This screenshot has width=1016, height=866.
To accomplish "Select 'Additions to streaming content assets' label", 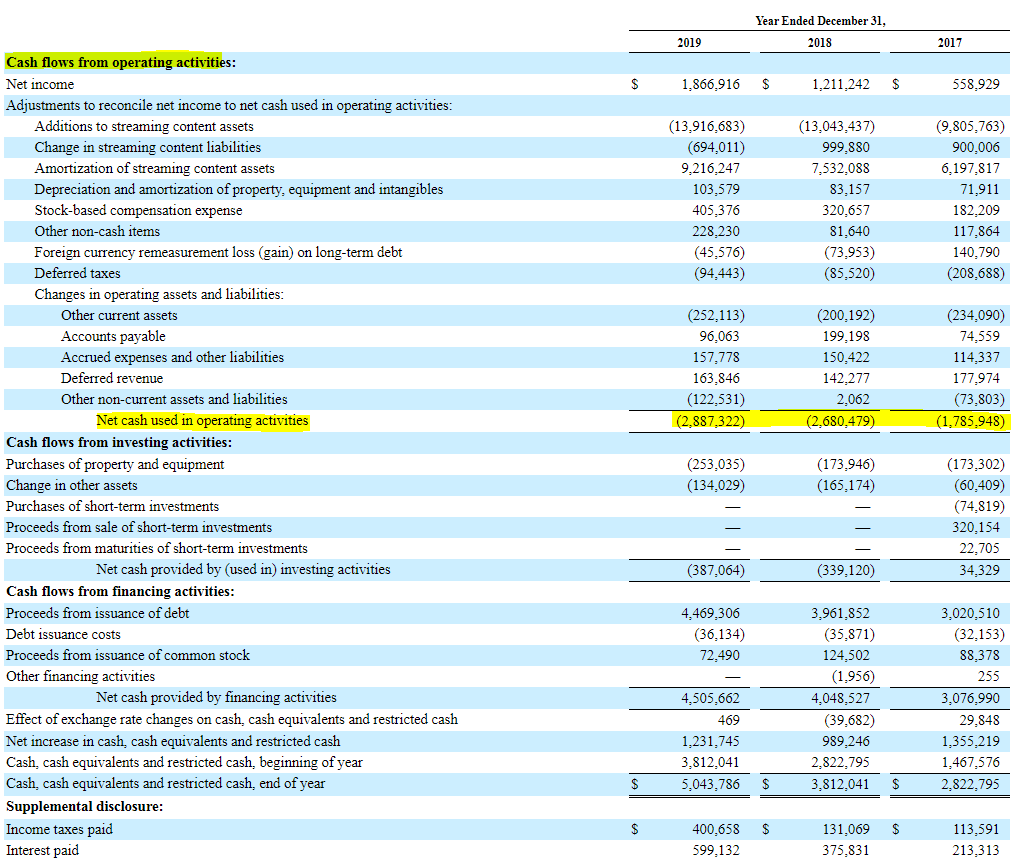I will 144,126.
